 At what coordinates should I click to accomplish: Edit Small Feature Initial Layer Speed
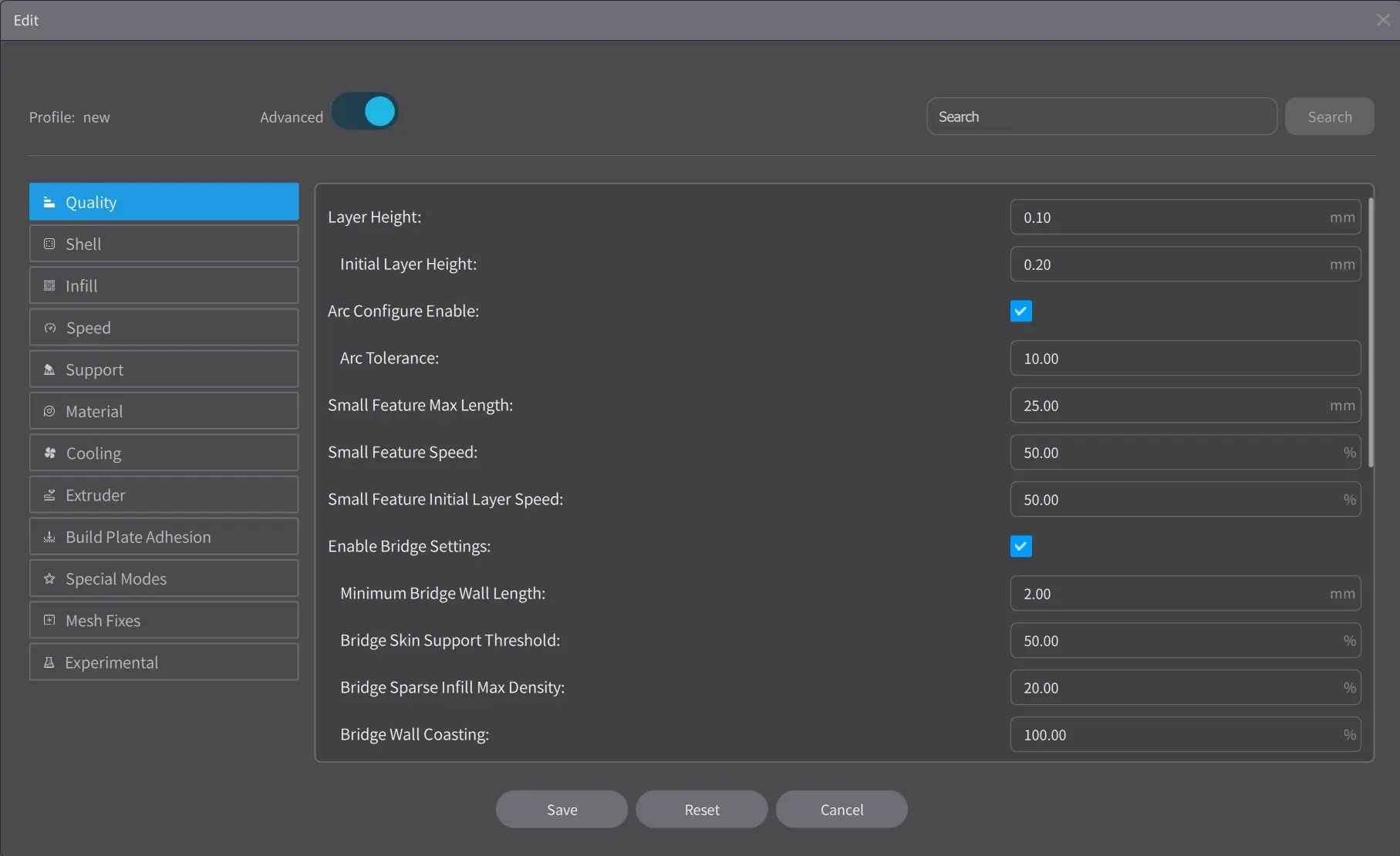[1186, 500]
